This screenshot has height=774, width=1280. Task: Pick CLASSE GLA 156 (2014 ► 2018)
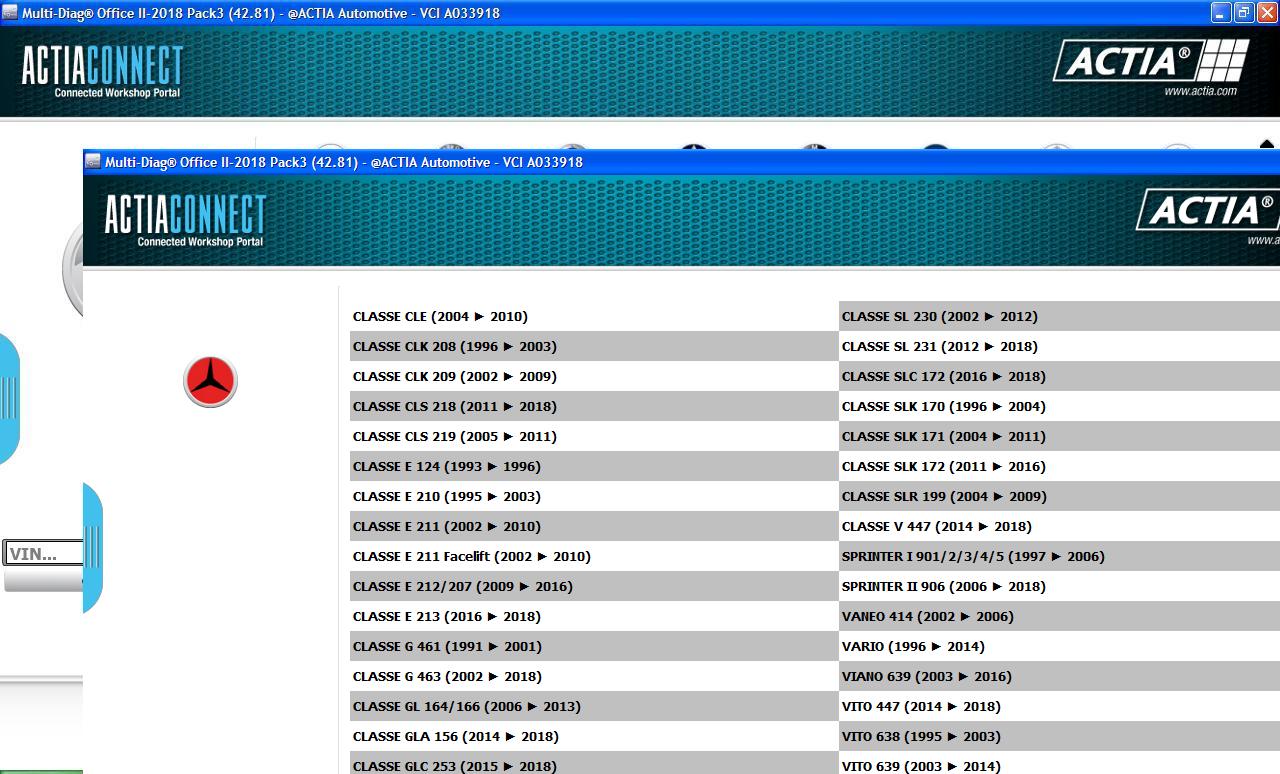coord(594,736)
